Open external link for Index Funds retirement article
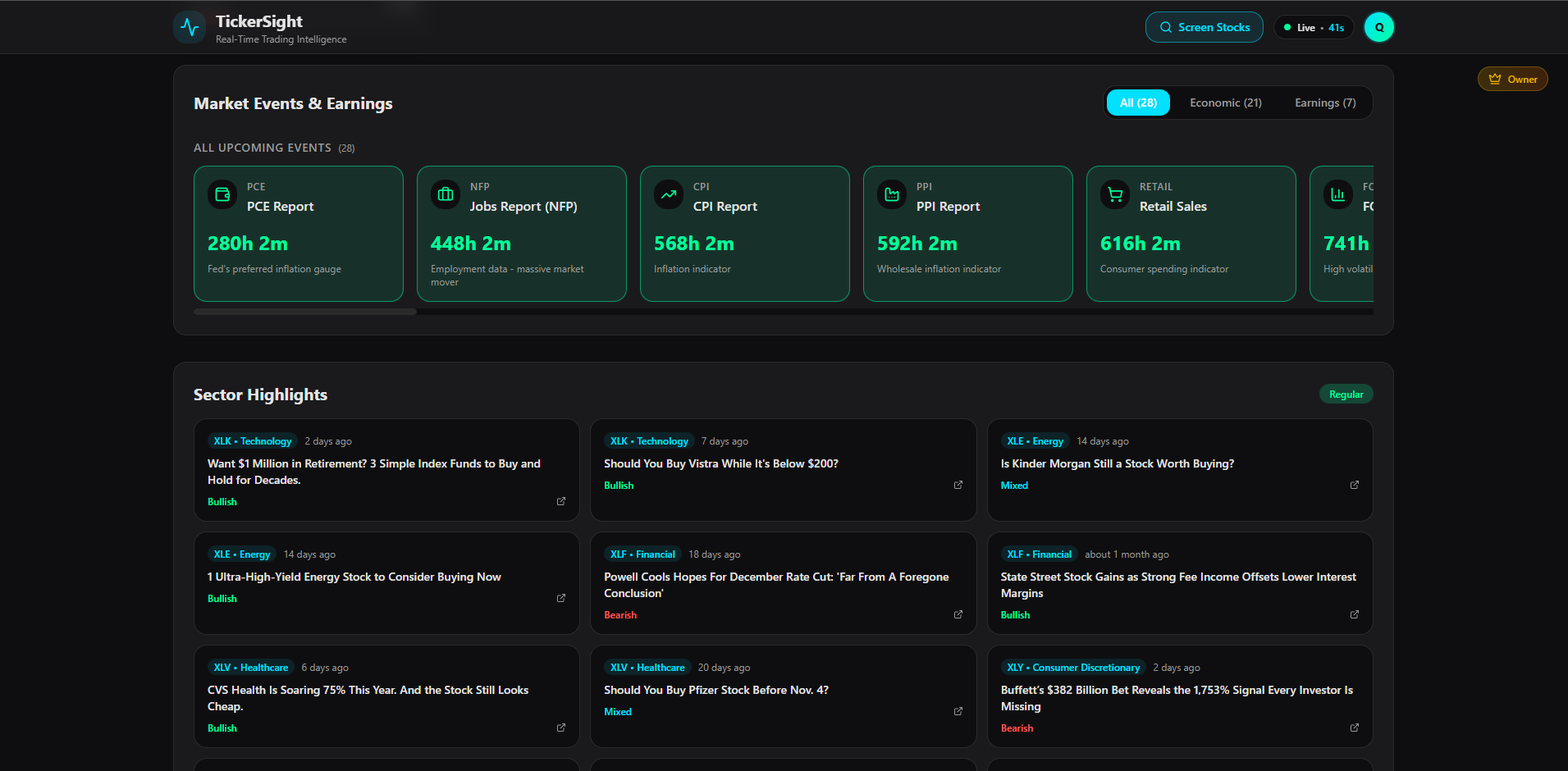The height and width of the screenshot is (771, 1568). (561, 501)
